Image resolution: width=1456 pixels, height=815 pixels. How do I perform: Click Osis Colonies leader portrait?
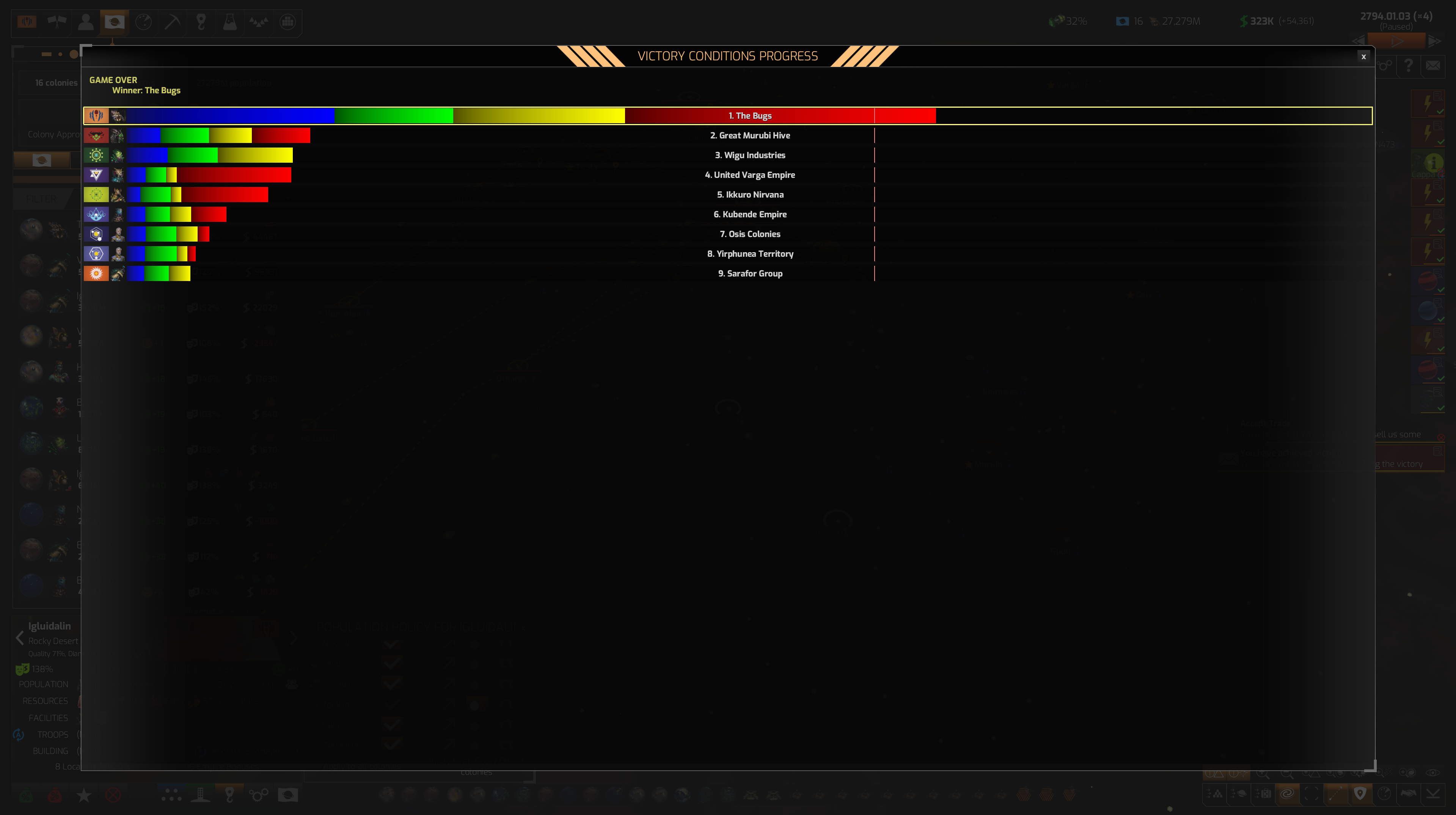coord(118,234)
